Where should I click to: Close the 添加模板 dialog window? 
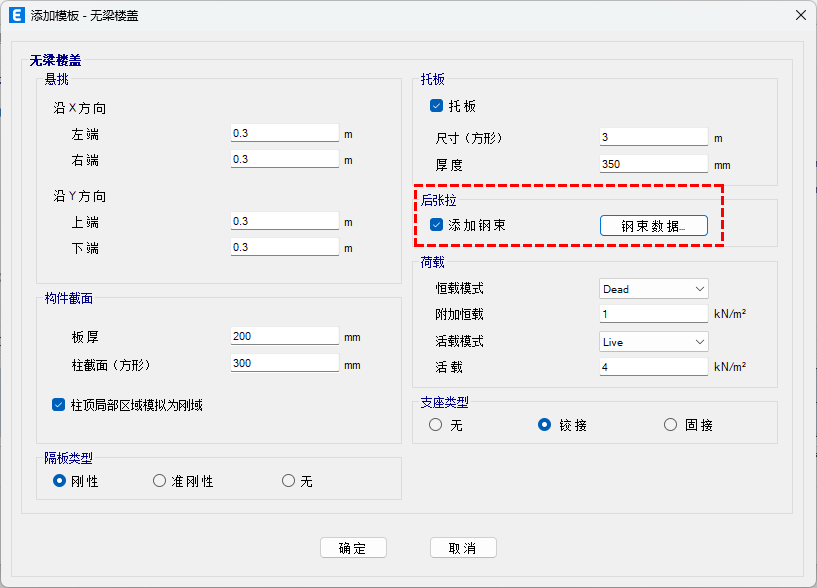pyautogui.click(x=799, y=15)
